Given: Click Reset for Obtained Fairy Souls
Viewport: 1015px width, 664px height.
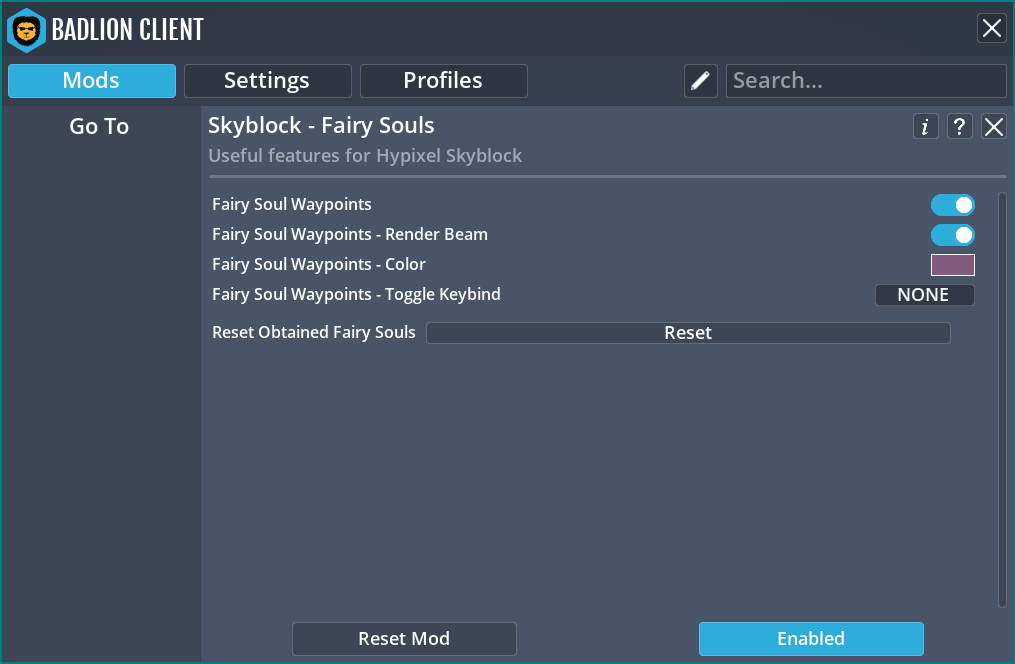Looking at the screenshot, I should (688, 333).
